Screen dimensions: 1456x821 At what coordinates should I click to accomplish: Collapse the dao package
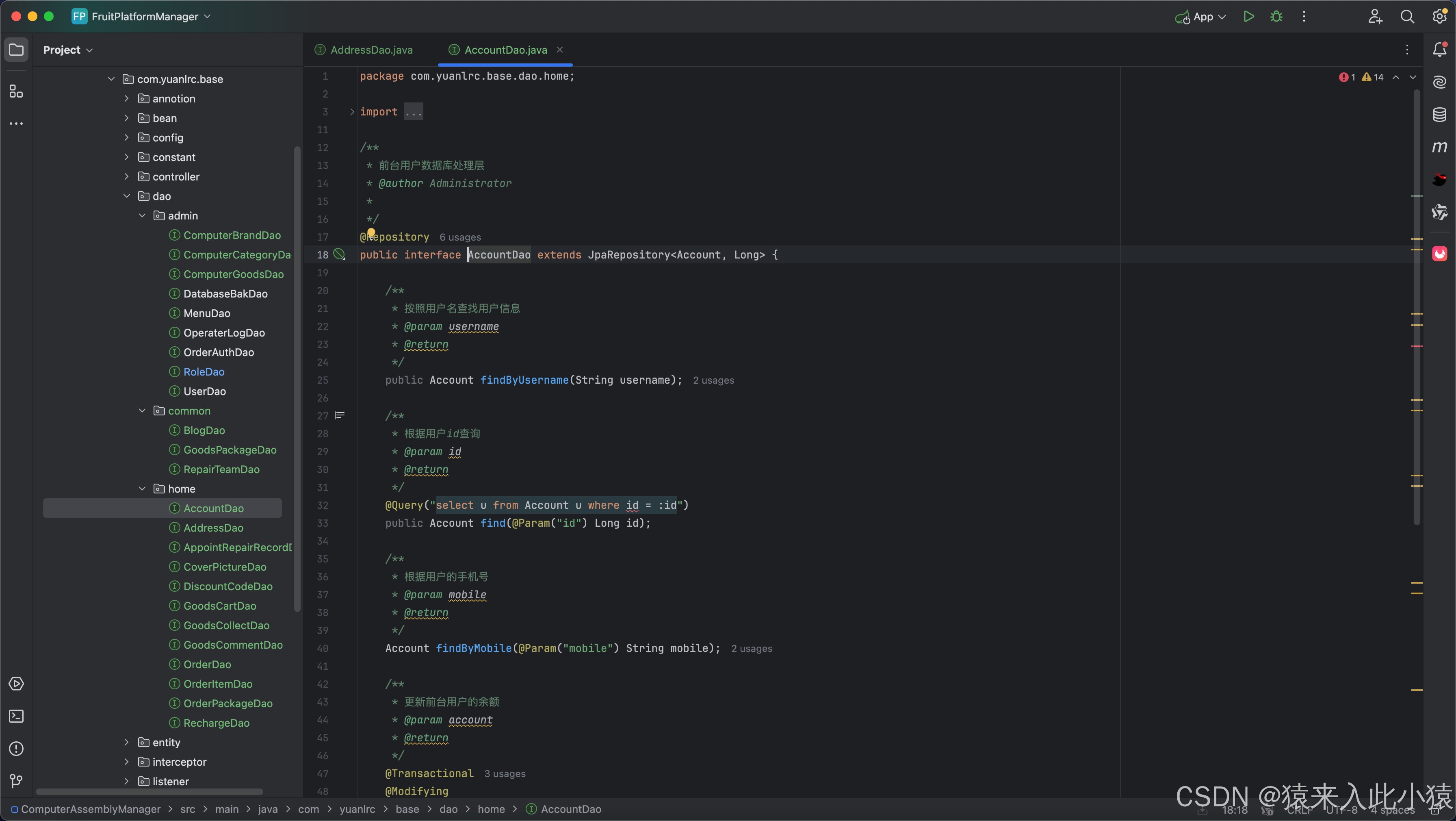point(127,195)
